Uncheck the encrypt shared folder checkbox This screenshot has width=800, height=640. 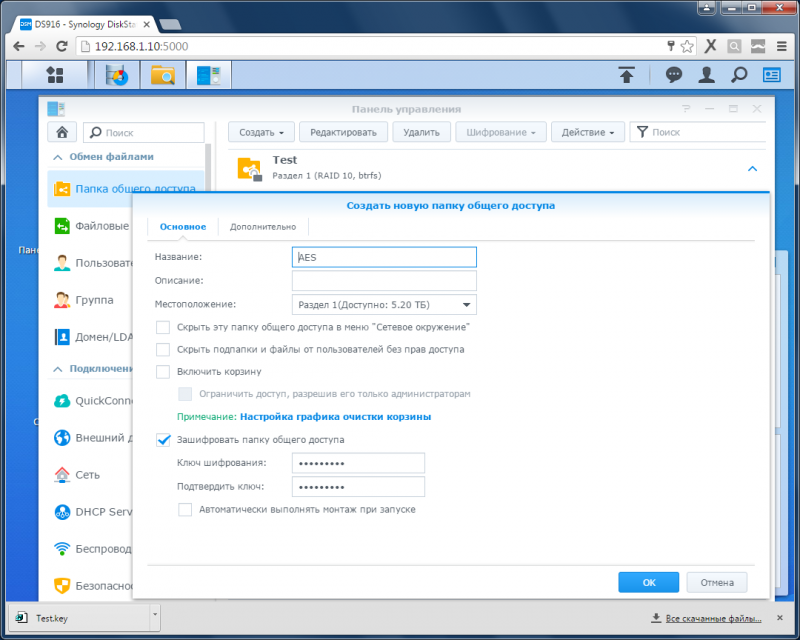tap(163, 440)
